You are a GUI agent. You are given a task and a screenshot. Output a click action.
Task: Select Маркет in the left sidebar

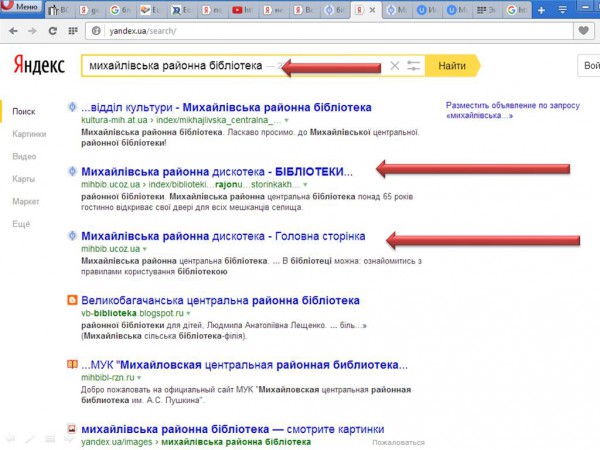(x=26, y=201)
